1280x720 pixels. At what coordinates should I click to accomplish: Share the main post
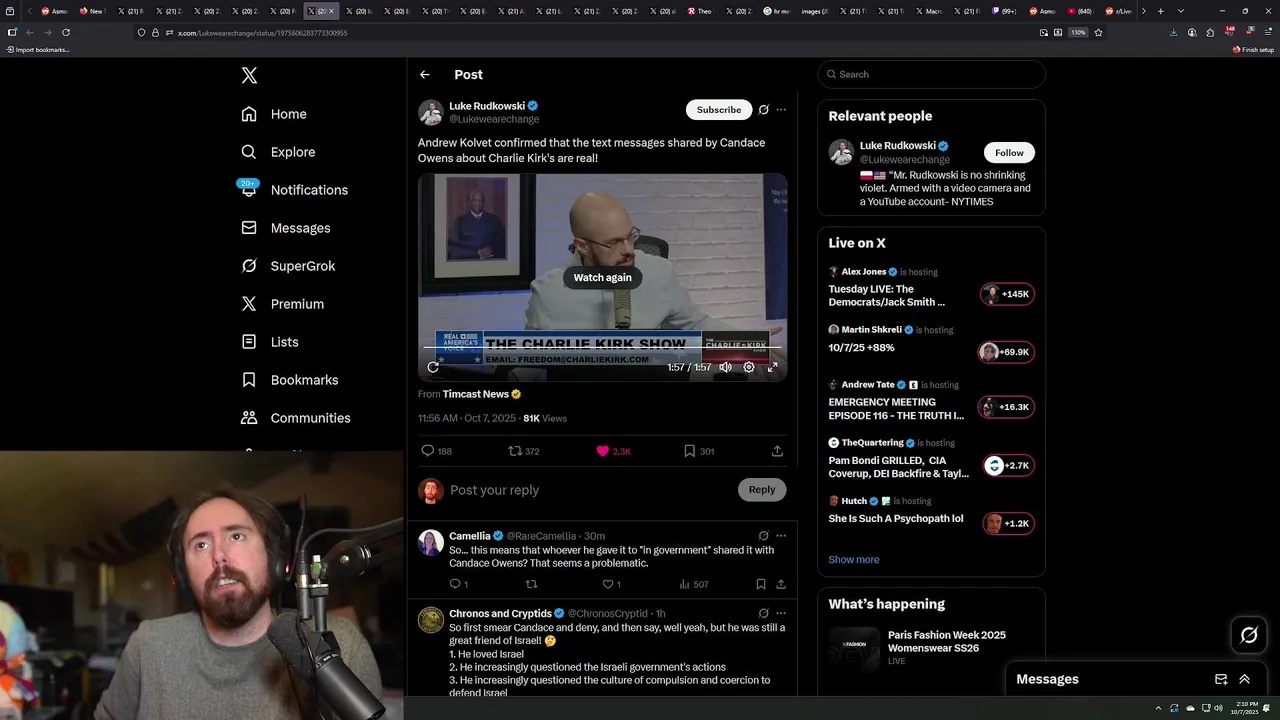(777, 451)
